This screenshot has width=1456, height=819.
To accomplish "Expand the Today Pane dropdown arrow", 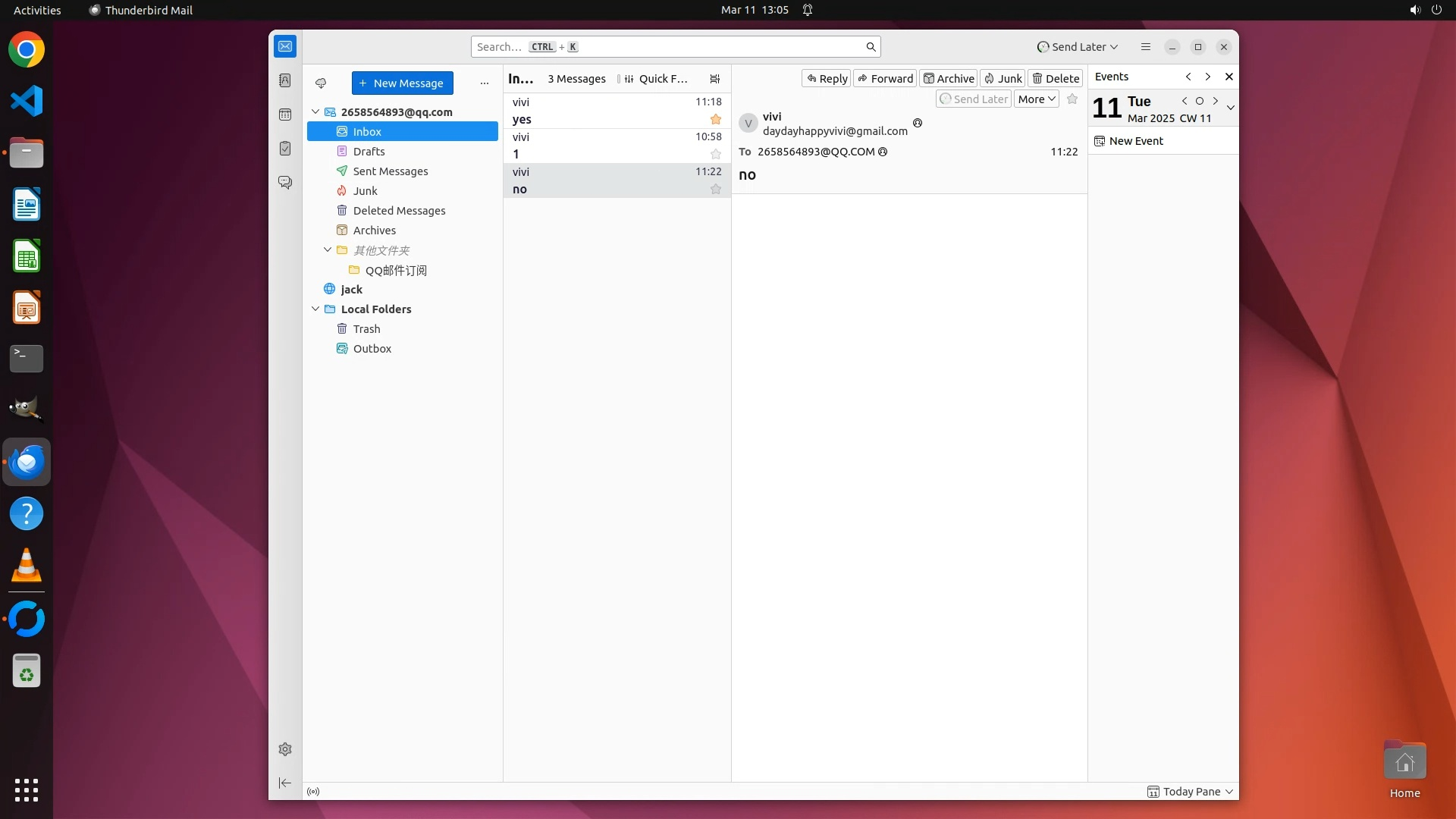I will point(1229,792).
